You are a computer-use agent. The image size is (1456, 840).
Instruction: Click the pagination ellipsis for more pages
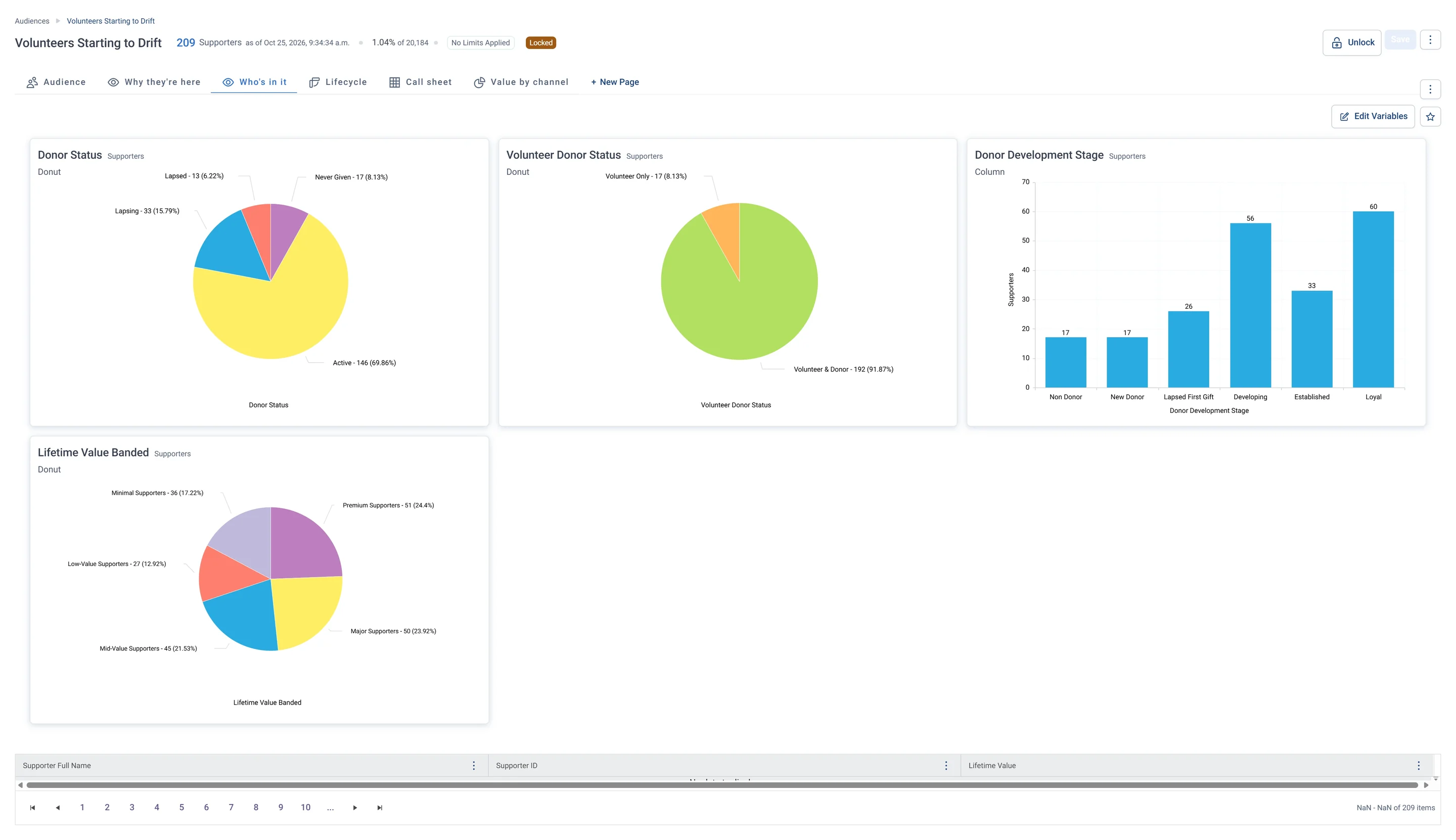[330, 808]
